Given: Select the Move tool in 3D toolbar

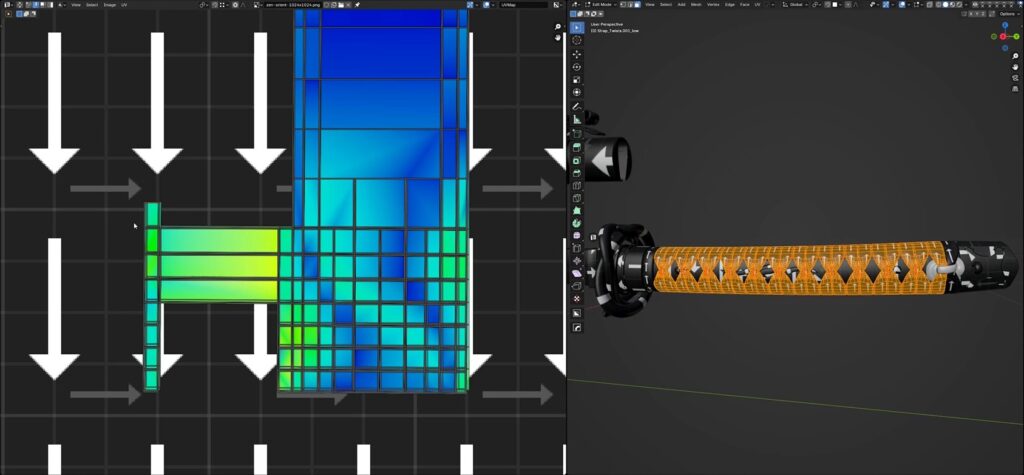Looking at the screenshot, I should [x=577, y=54].
